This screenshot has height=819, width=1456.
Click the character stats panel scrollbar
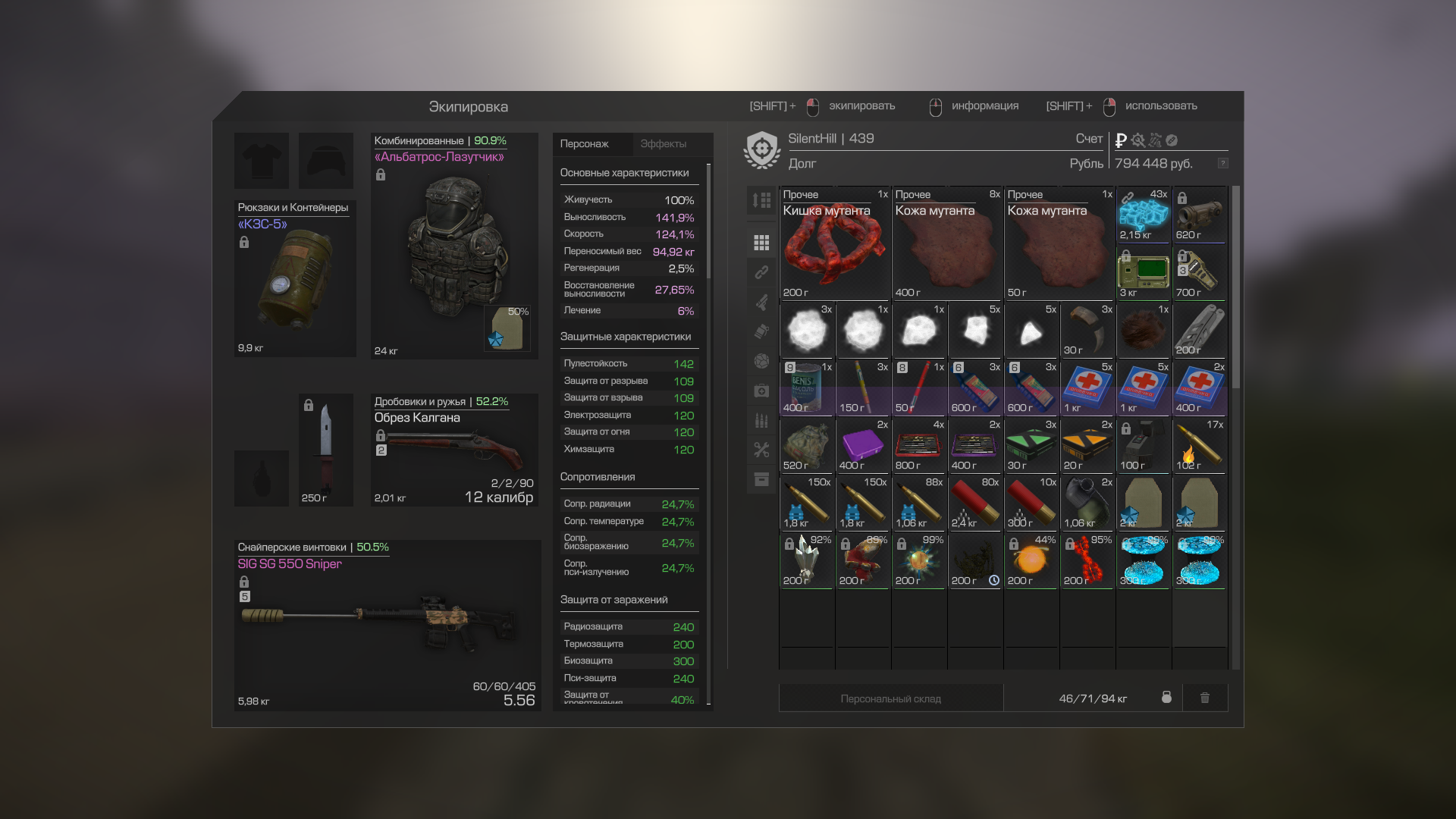coord(708,221)
